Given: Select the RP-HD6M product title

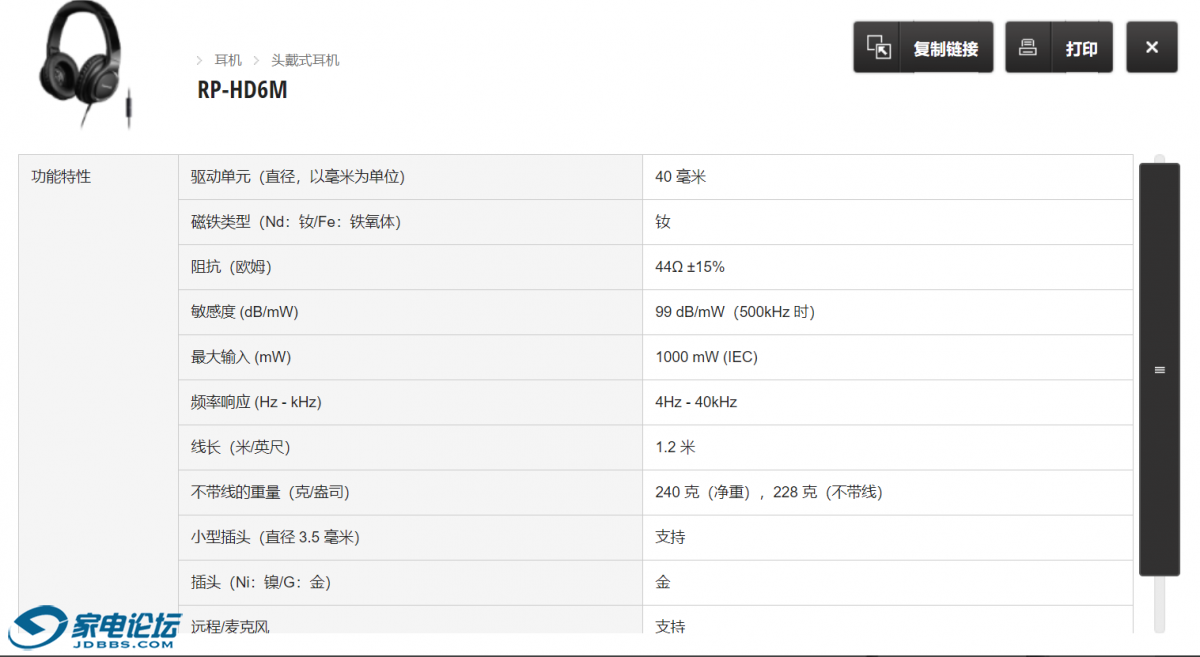Looking at the screenshot, I should click(242, 90).
